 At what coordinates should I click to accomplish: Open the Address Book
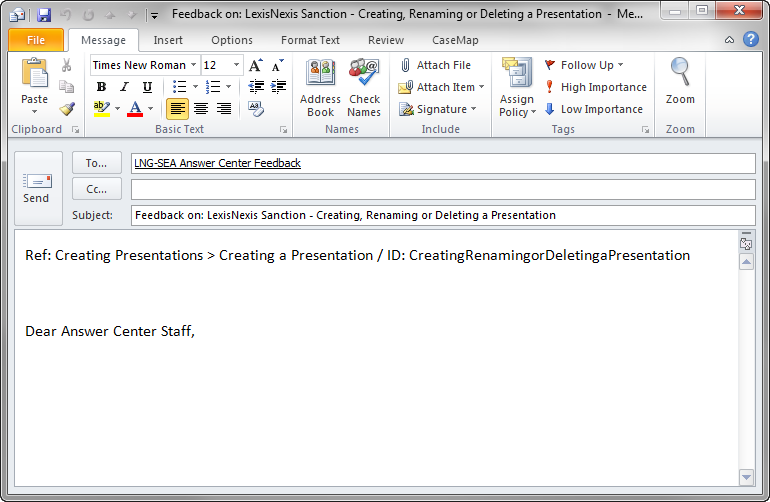[320, 88]
